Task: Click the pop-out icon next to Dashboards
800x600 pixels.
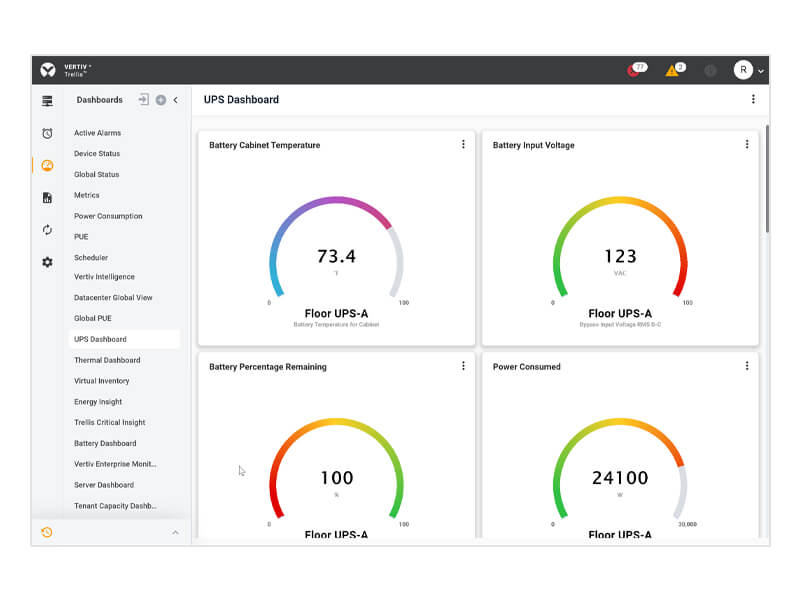Action: (142, 100)
